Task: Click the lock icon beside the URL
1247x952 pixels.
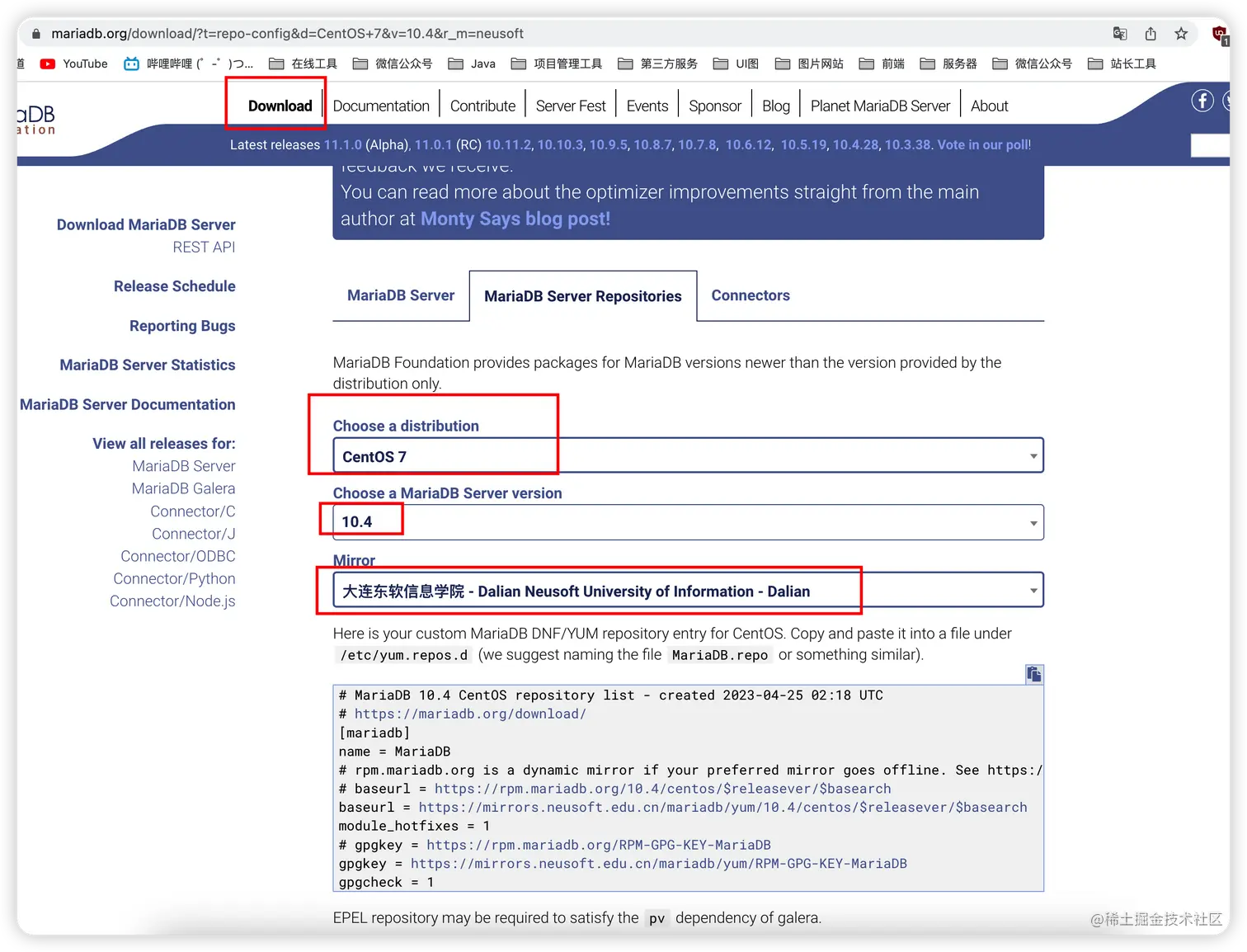Action: (35, 34)
